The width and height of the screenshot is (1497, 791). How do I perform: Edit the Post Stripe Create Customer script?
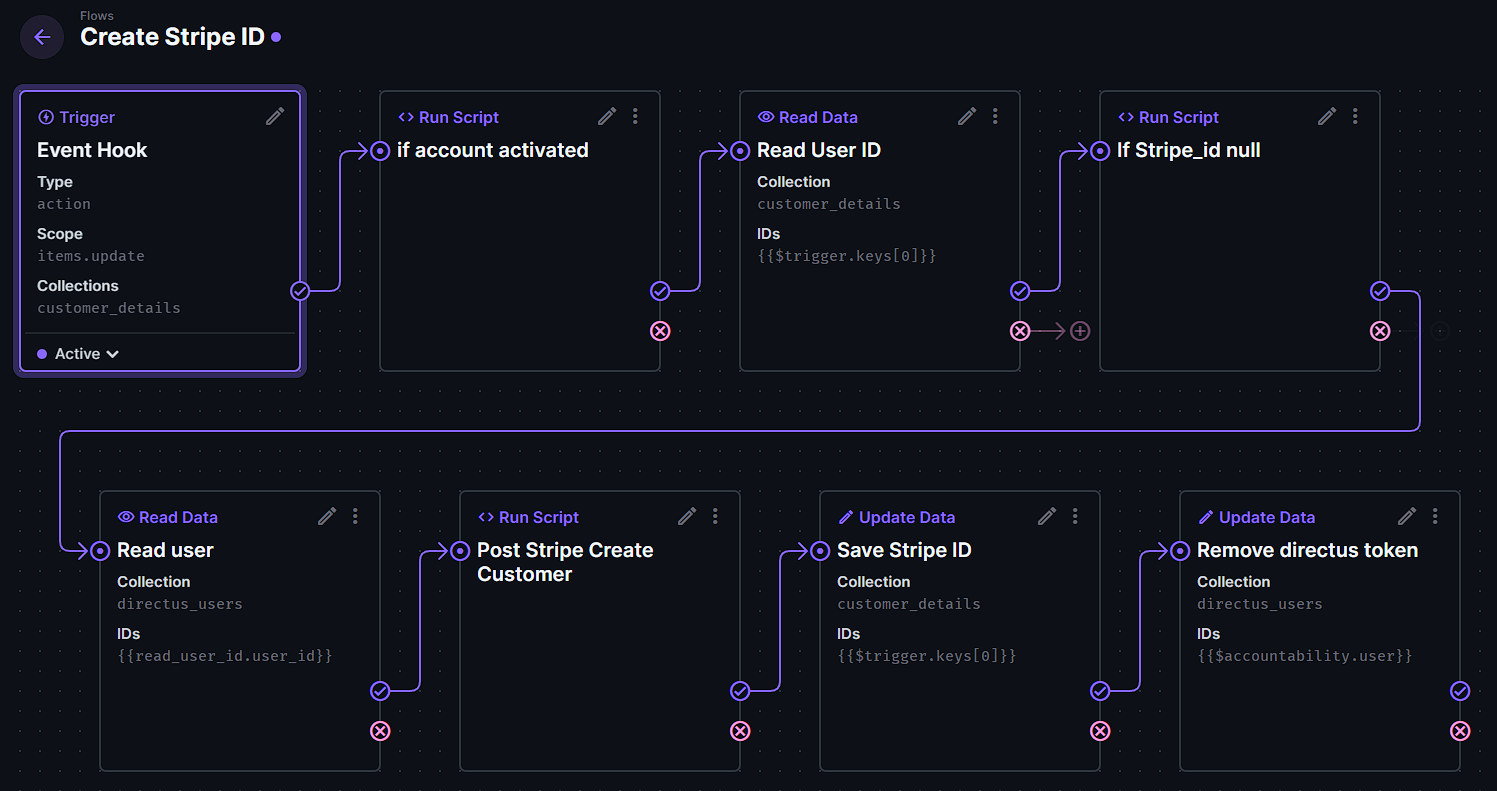pos(687,517)
